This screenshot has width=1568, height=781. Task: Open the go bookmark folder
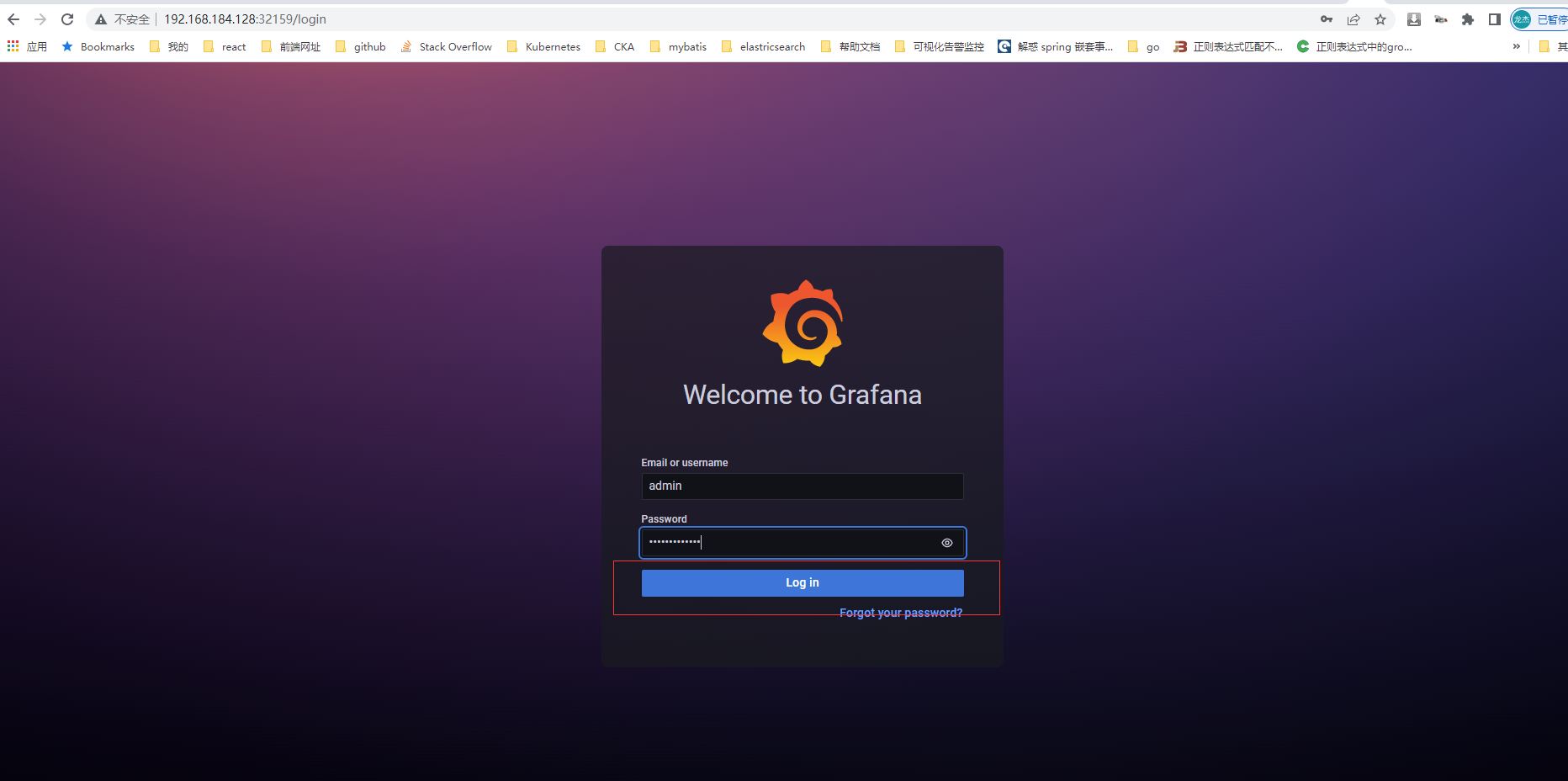tap(1144, 46)
